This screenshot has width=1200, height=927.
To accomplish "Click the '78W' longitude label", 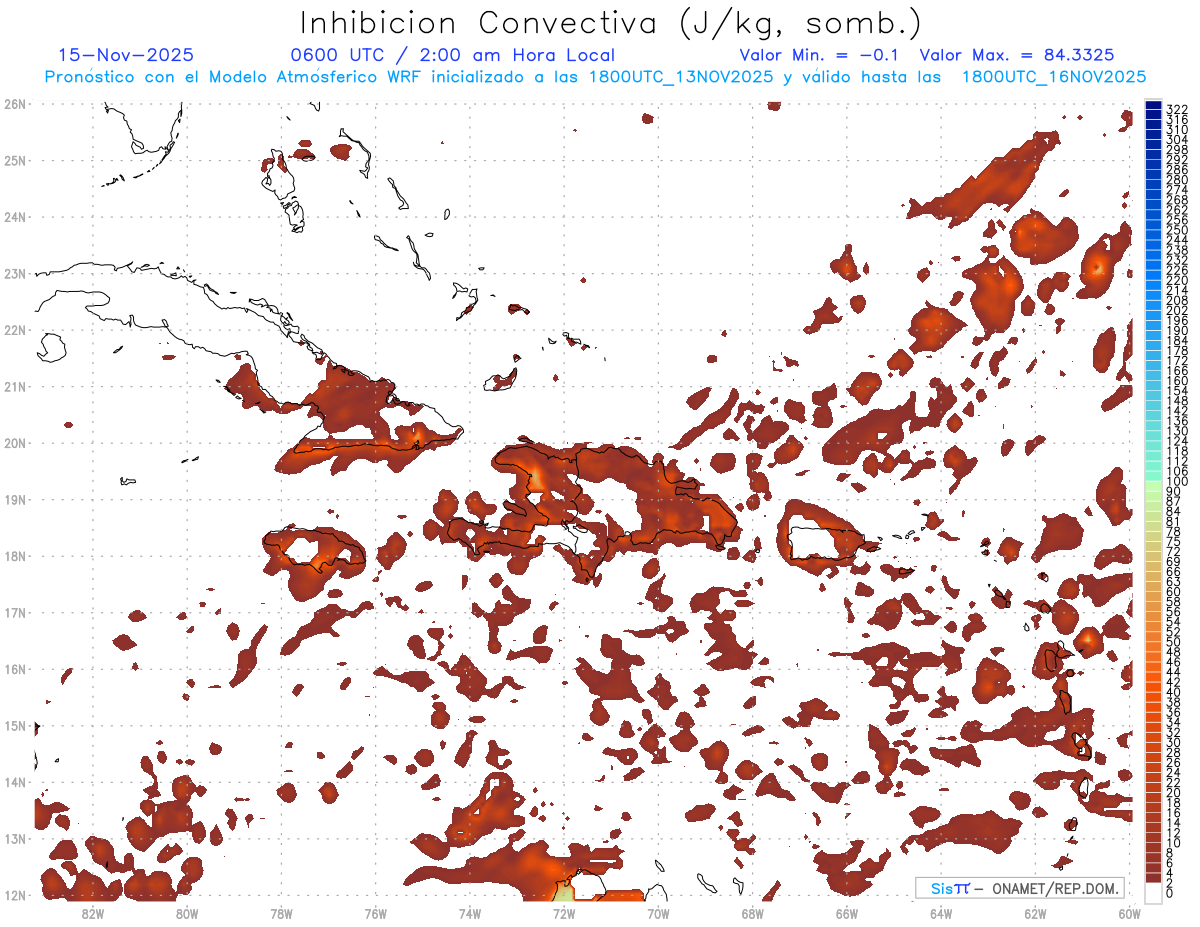I will (281, 913).
